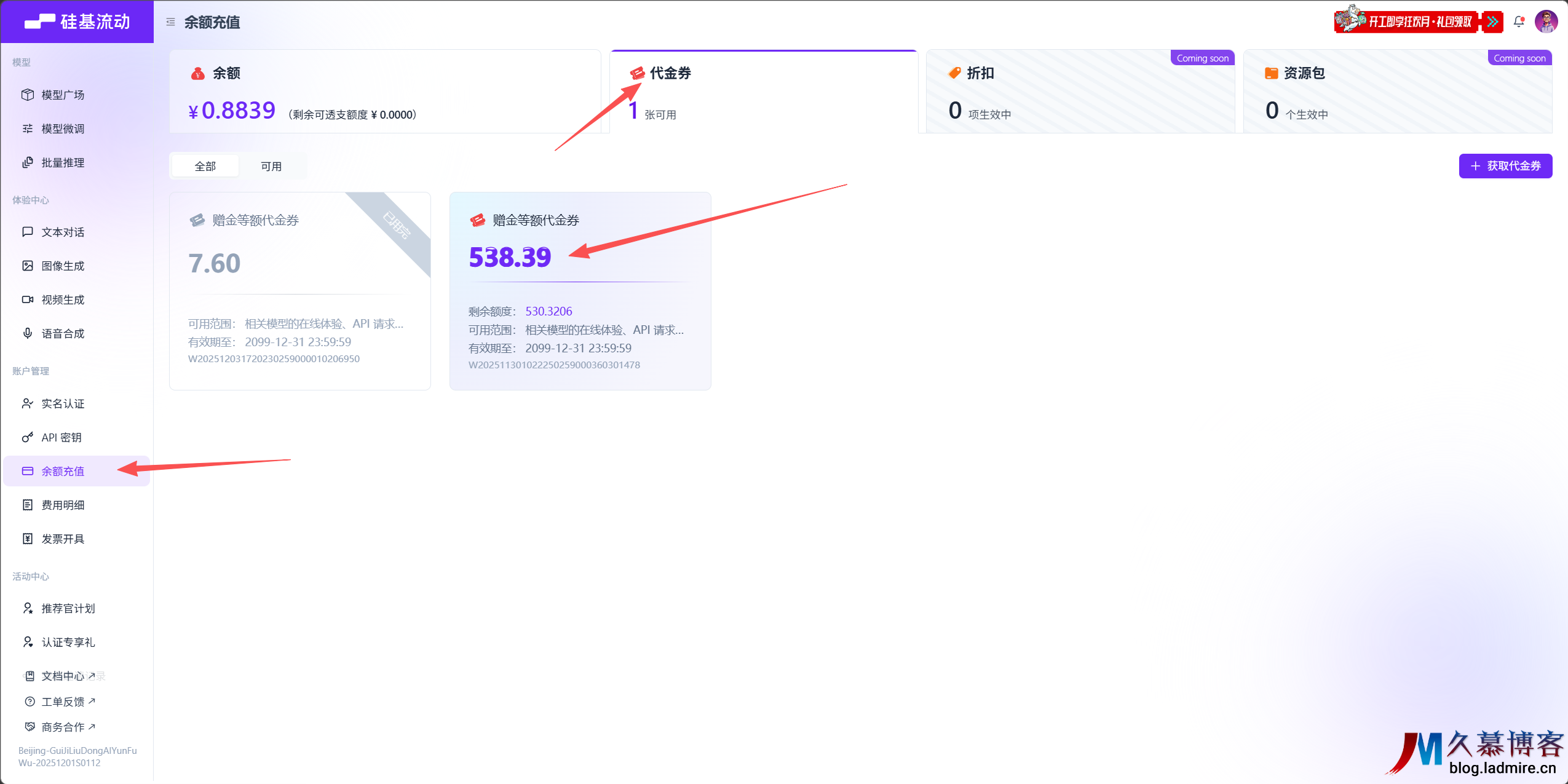Screen dimensions: 1568x784
Task: Select the 538.39 voucher card
Action: click(x=580, y=291)
